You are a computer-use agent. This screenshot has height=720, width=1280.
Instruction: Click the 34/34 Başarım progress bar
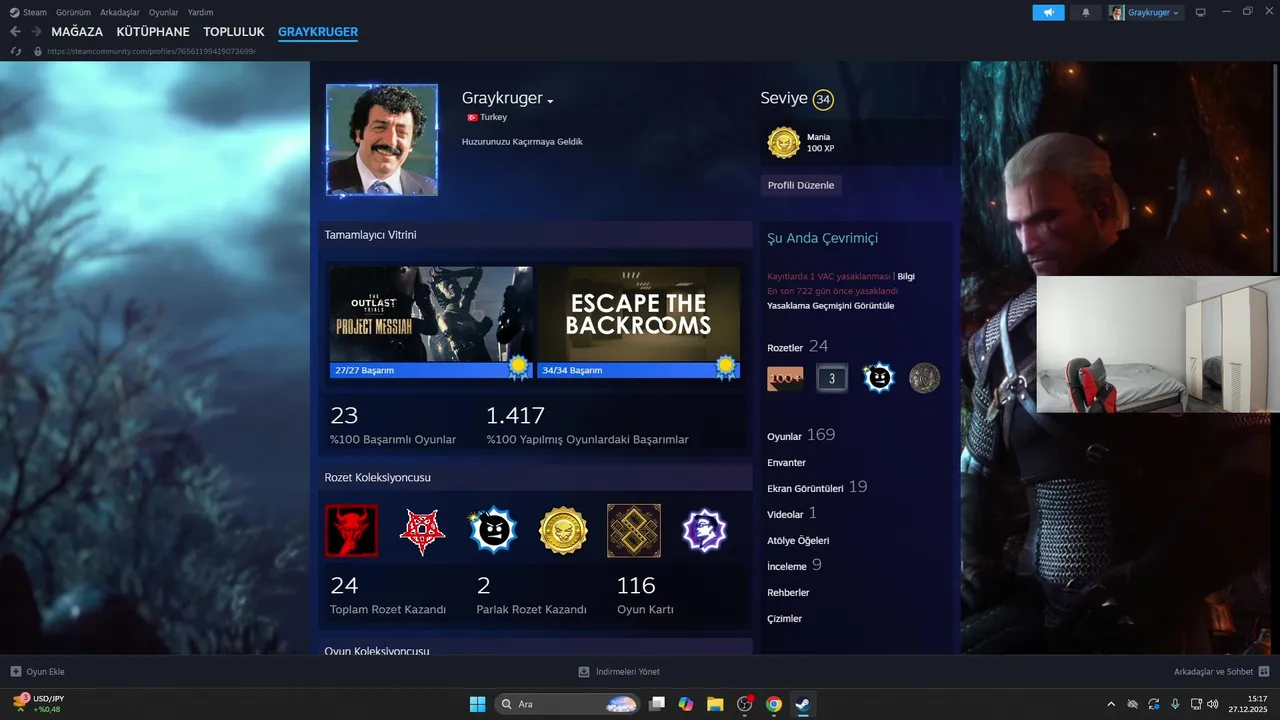pyautogui.click(x=638, y=370)
